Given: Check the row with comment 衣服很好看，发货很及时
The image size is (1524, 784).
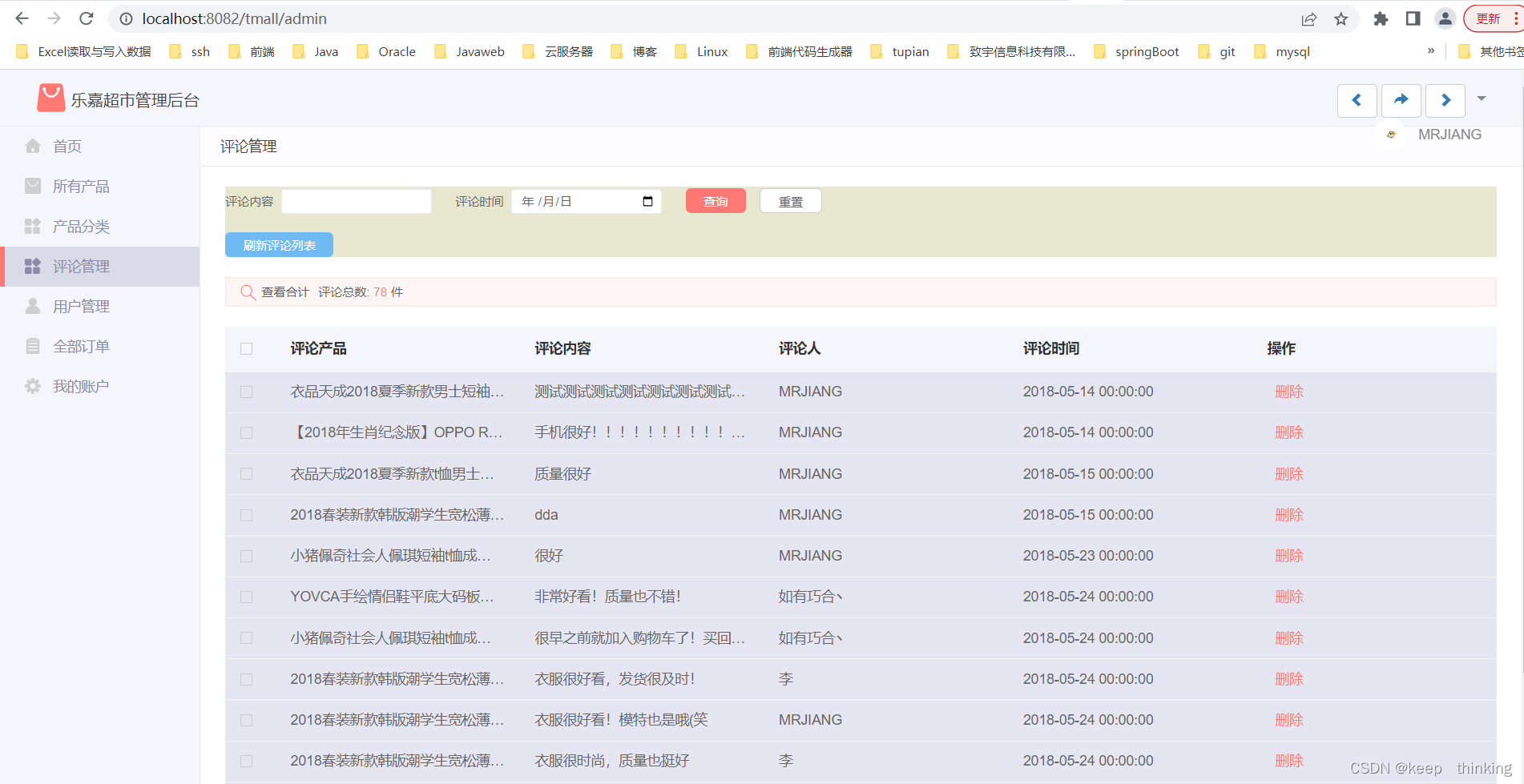Looking at the screenshot, I should pyautogui.click(x=246, y=679).
